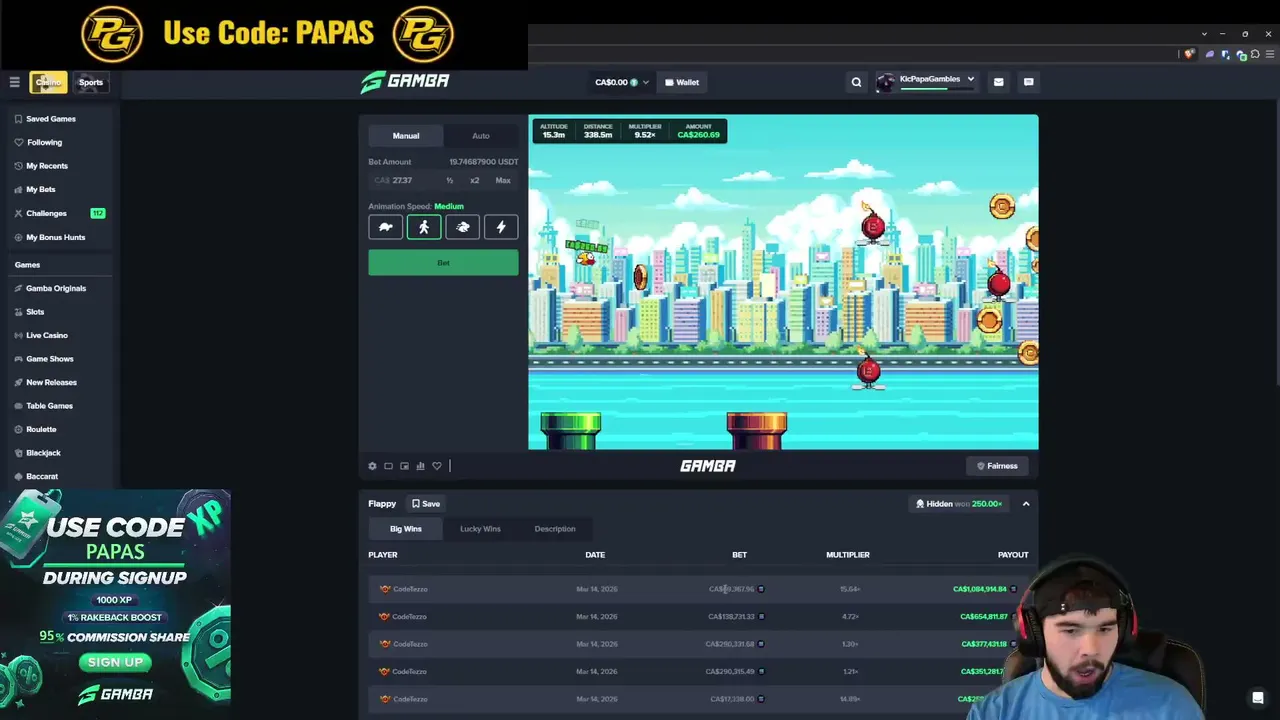Image resolution: width=1280 pixels, height=720 pixels.
Task: Favorite the game with heart icon
Action: [x=436, y=466]
